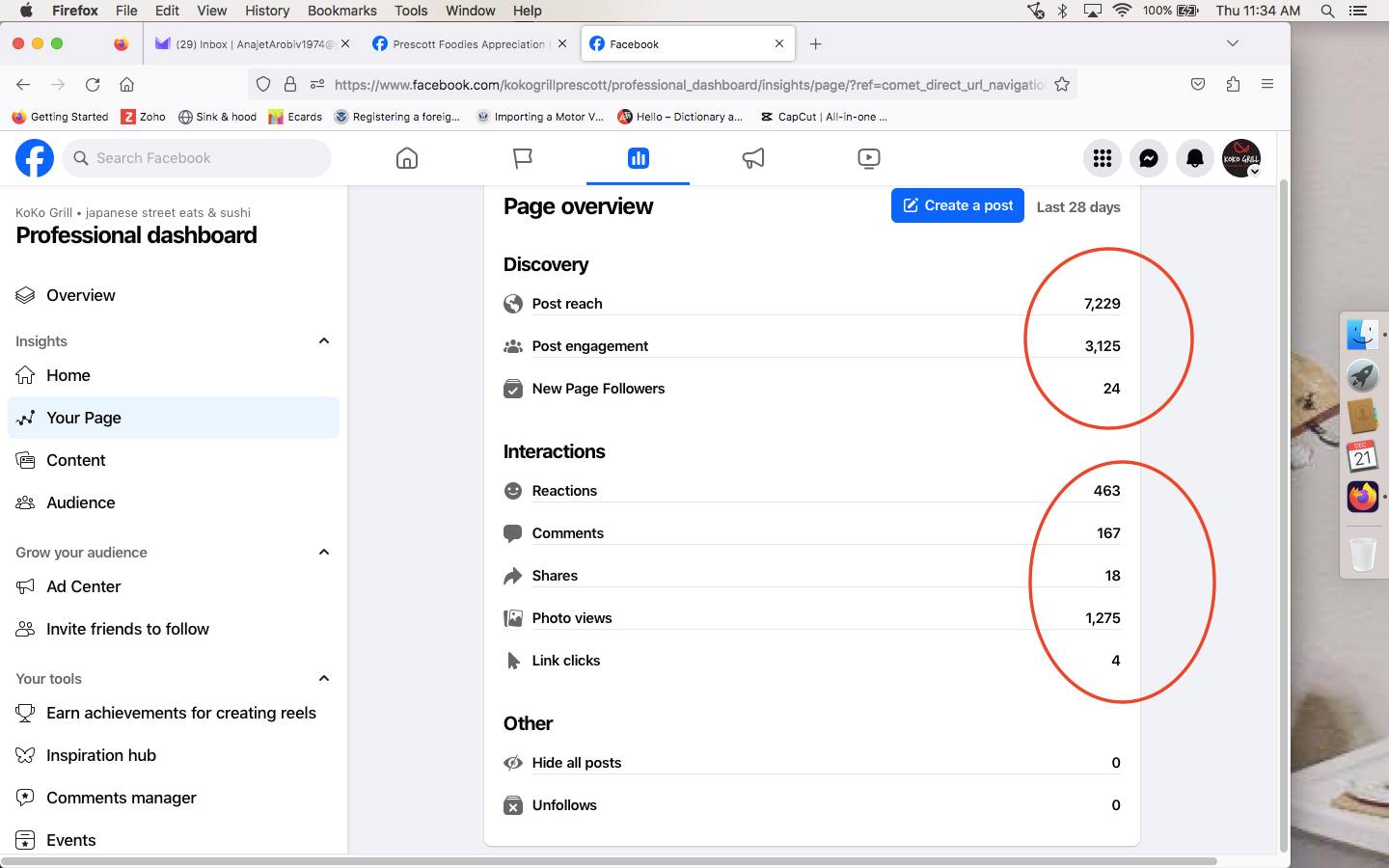Collapse the Grow your audience section
The image size is (1389, 868).
pos(324,552)
